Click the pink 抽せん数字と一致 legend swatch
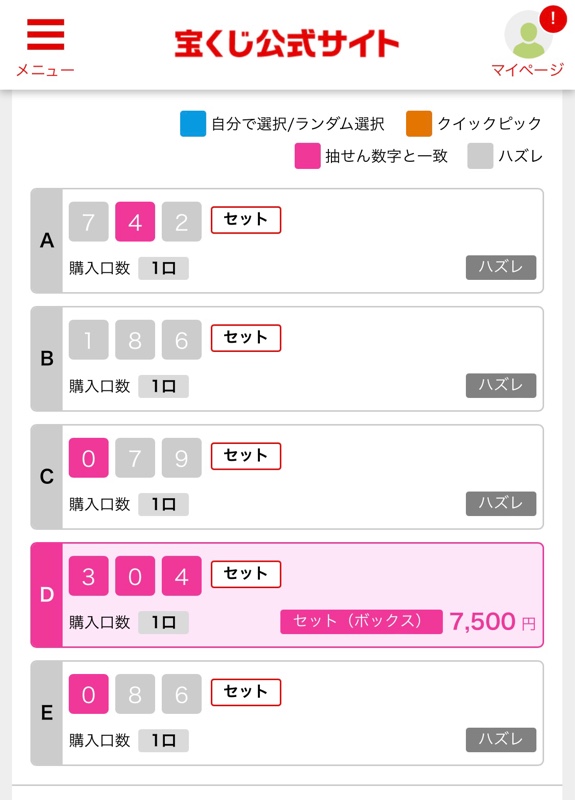The image size is (575, 800). pos(307,156)
